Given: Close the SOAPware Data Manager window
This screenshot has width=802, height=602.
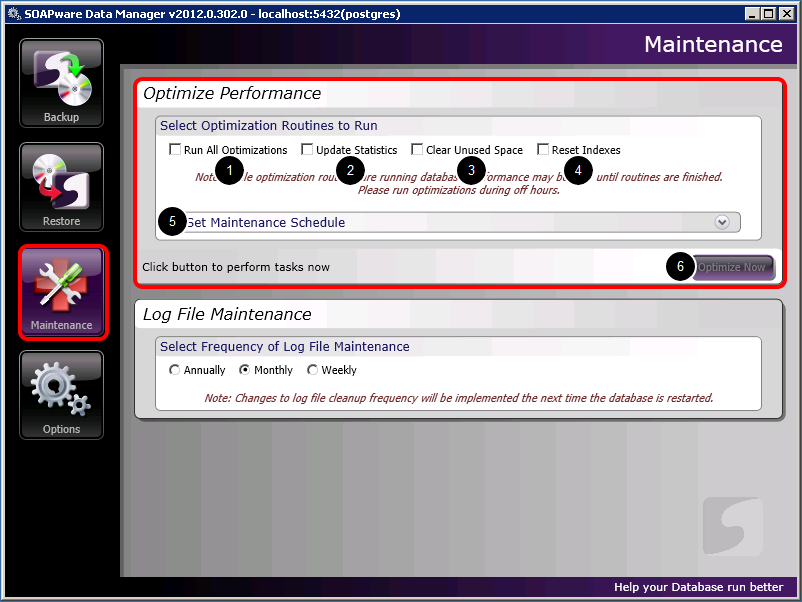Looking at the screenshot, I should [786, 14].
